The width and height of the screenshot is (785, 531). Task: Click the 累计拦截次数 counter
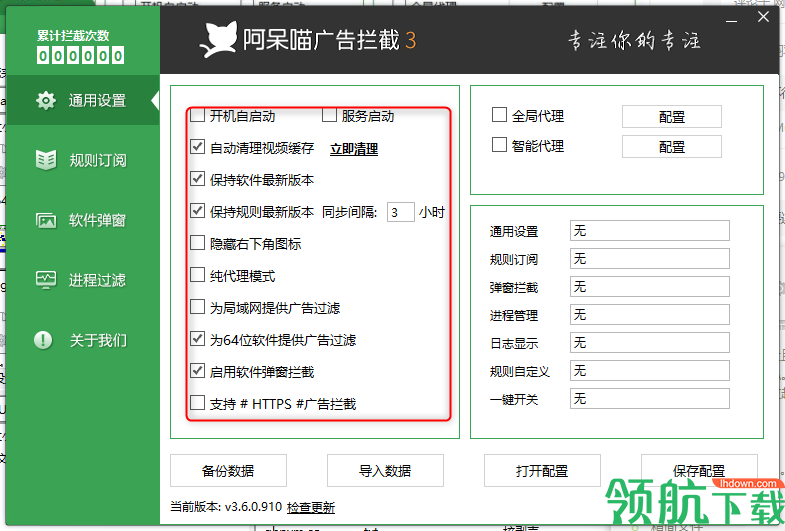(x=81, y=55)
